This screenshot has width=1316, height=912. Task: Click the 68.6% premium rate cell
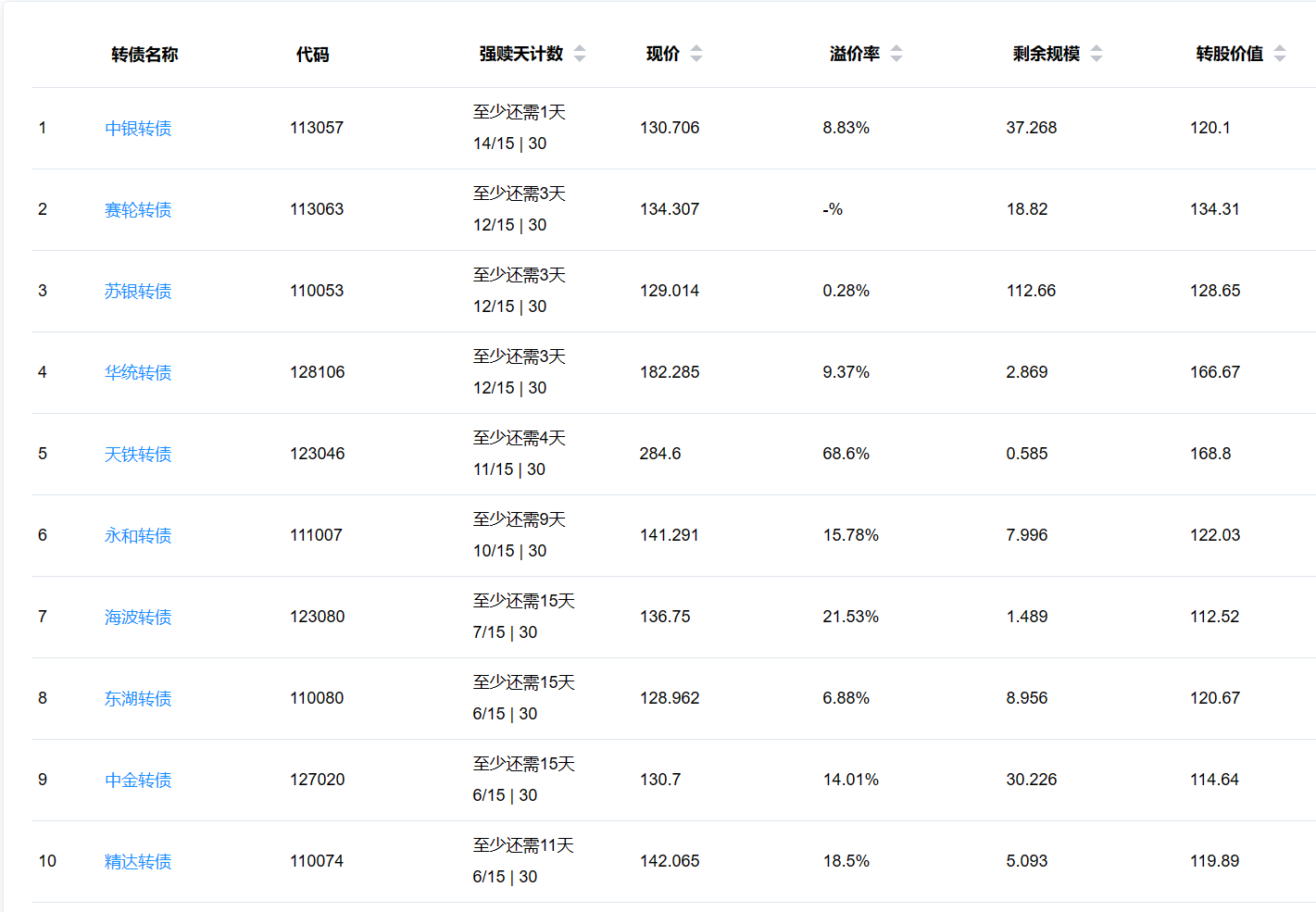click(x=846, y=454)
